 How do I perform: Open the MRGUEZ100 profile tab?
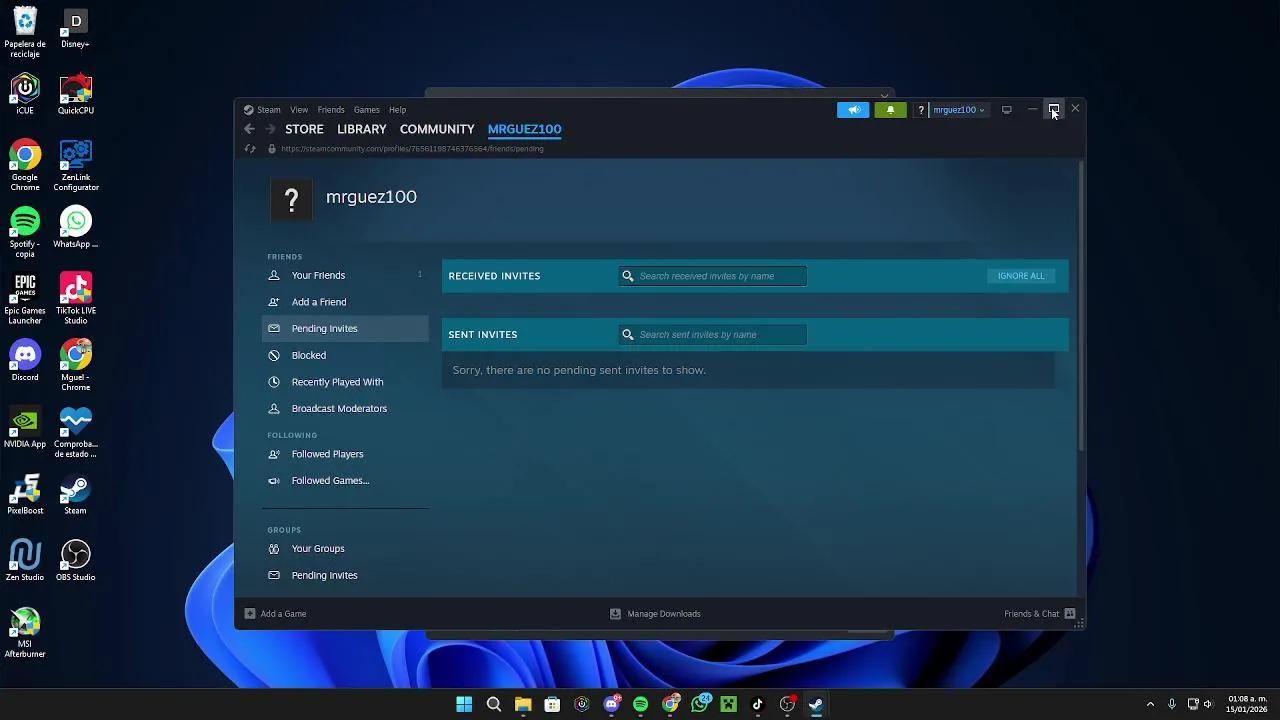[524, 129]
